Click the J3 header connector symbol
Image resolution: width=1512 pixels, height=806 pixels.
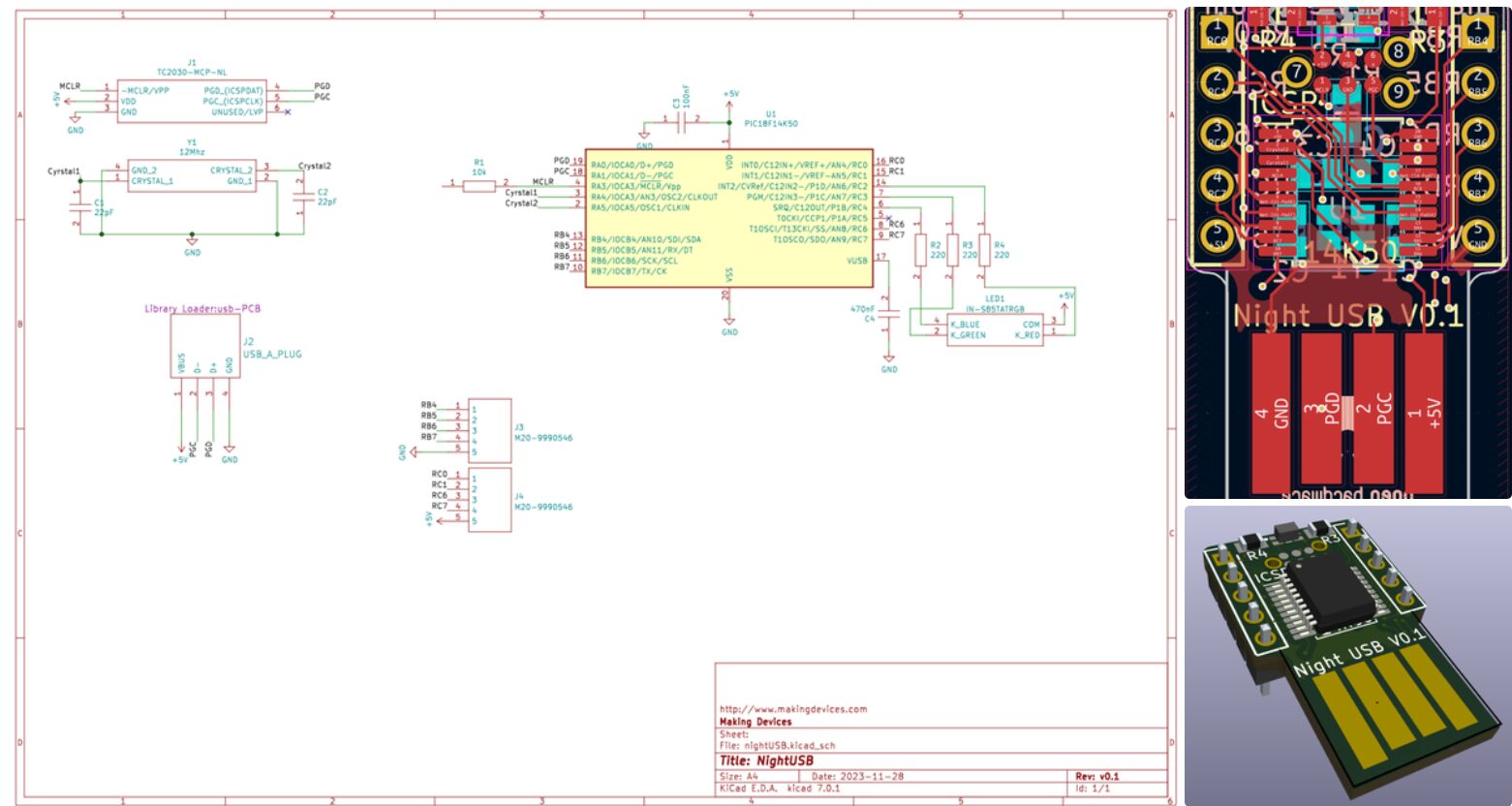(489, 429)
